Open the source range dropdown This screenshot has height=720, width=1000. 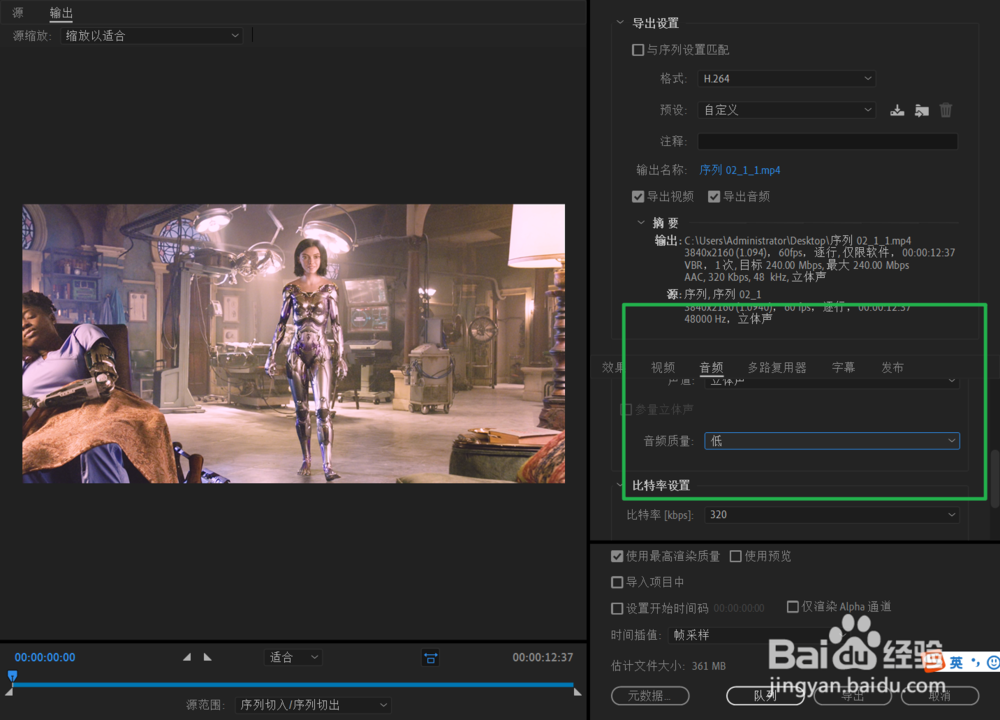pyautogui.click(x=312, y=705)
